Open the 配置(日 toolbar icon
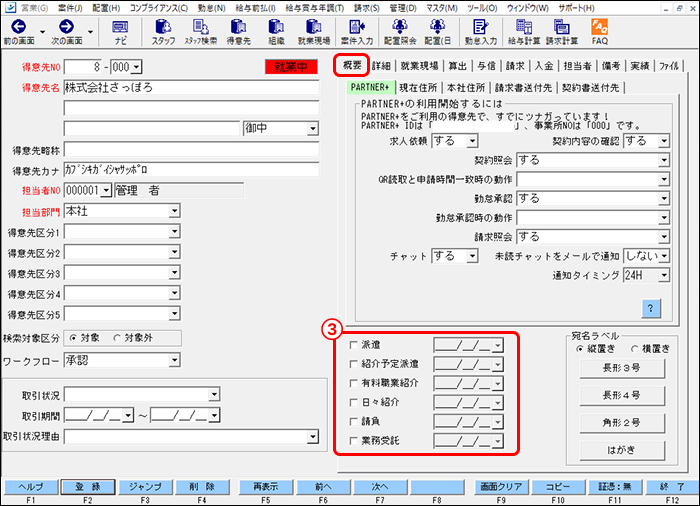The width and height of the screenshot is (700, 506). tap(438, 32)
